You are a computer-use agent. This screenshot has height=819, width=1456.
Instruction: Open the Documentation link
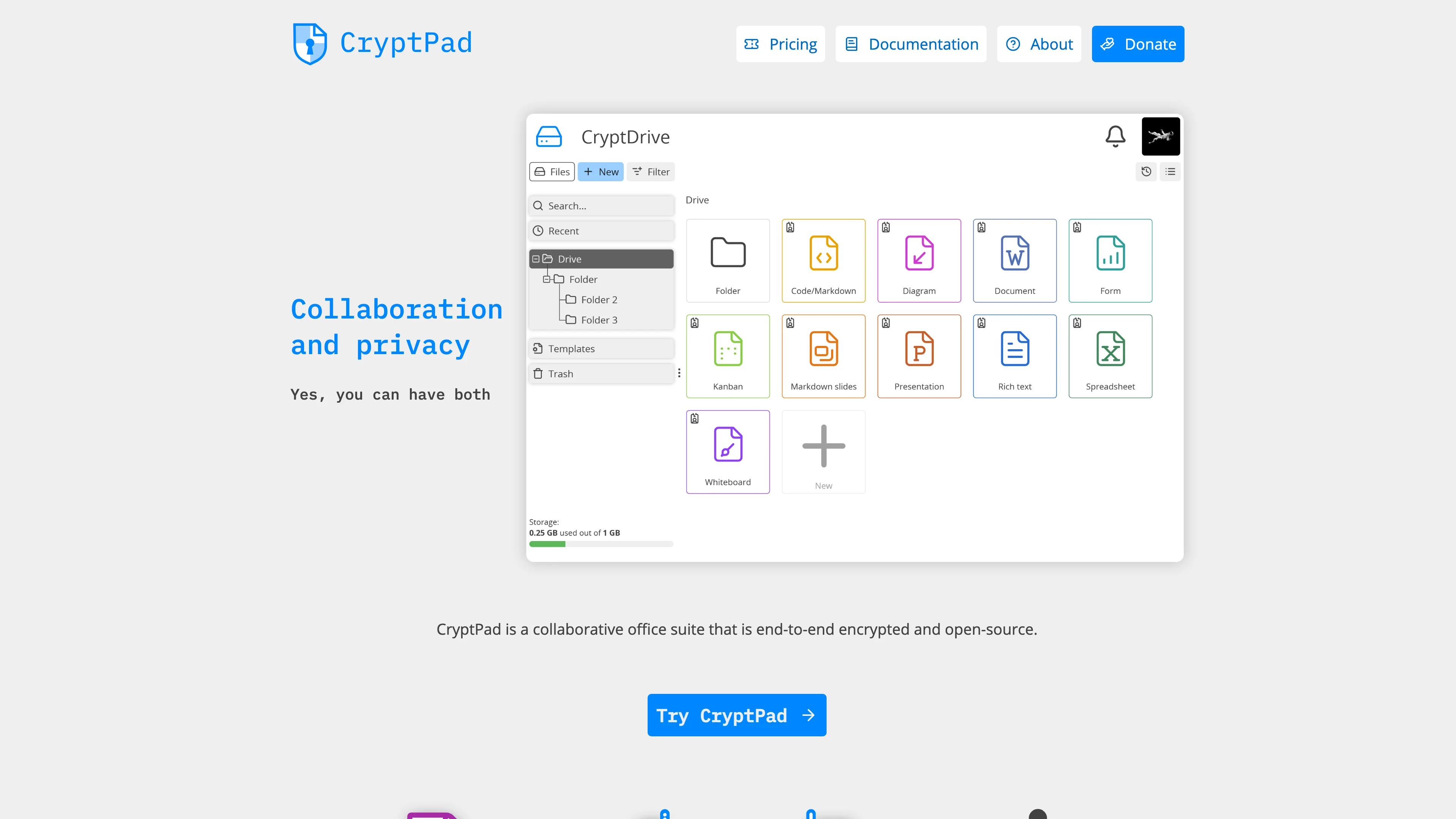click(911, 44)
